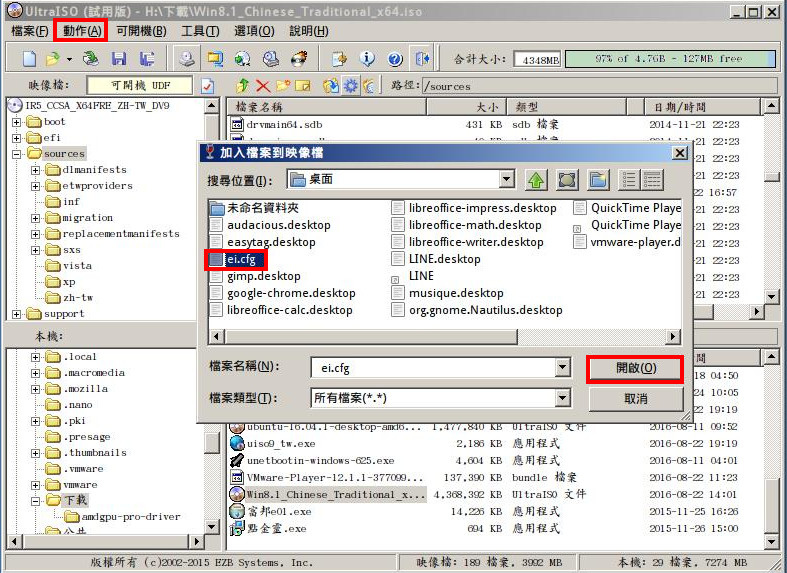Click dialog's Desktop view button
The height and width of the screenshot is (573, 787).
pos(567,180)
